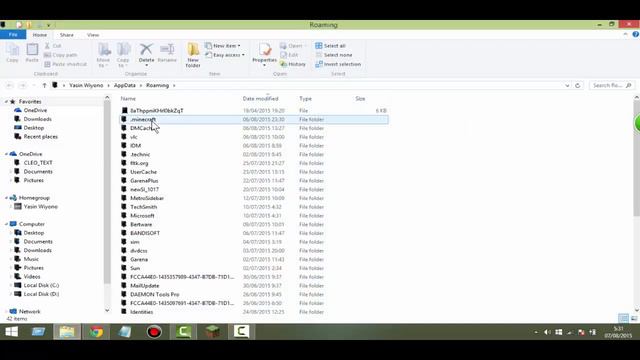640x360 pixels.
Task: Open the Windows Start button
Action: (11, 331)
